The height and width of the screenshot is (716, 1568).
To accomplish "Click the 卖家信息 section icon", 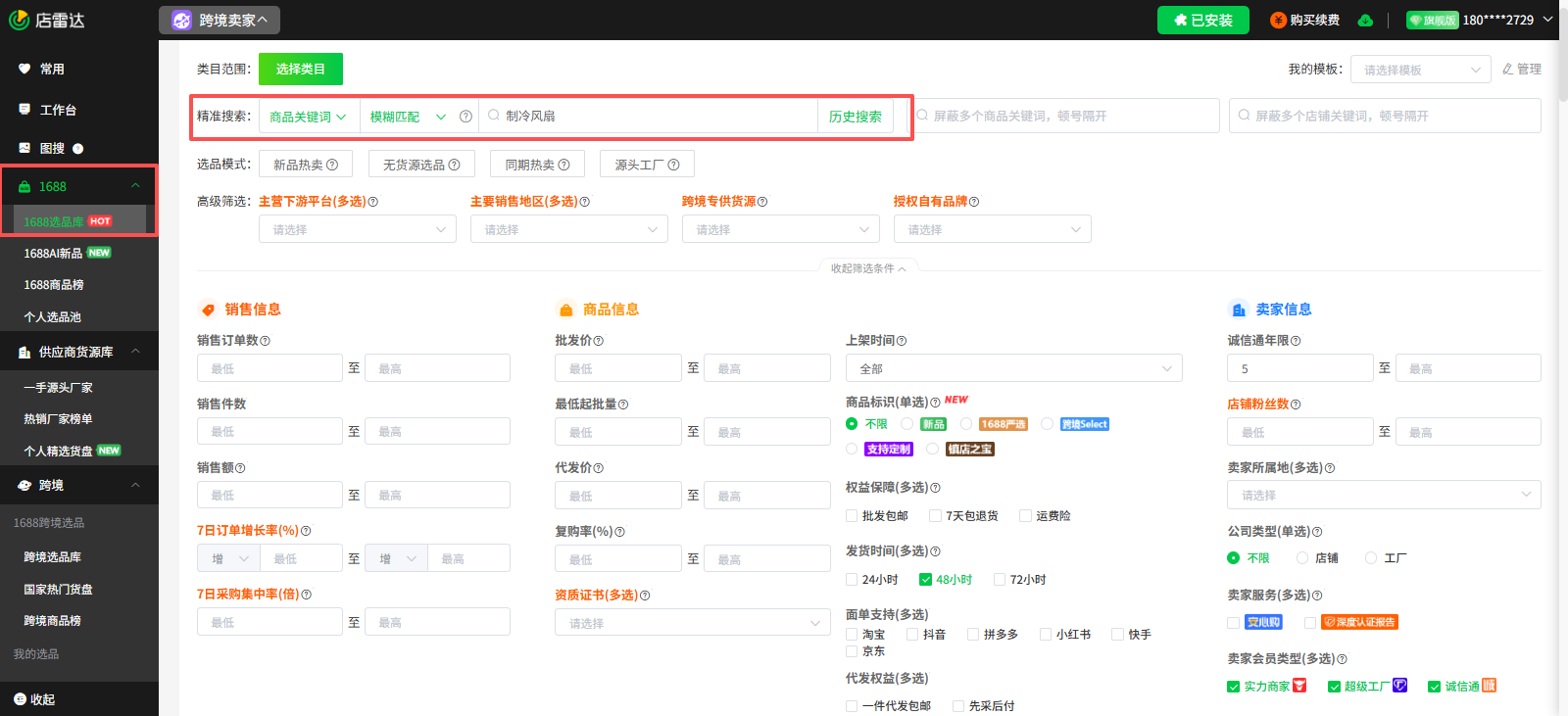I will 1238,310.
